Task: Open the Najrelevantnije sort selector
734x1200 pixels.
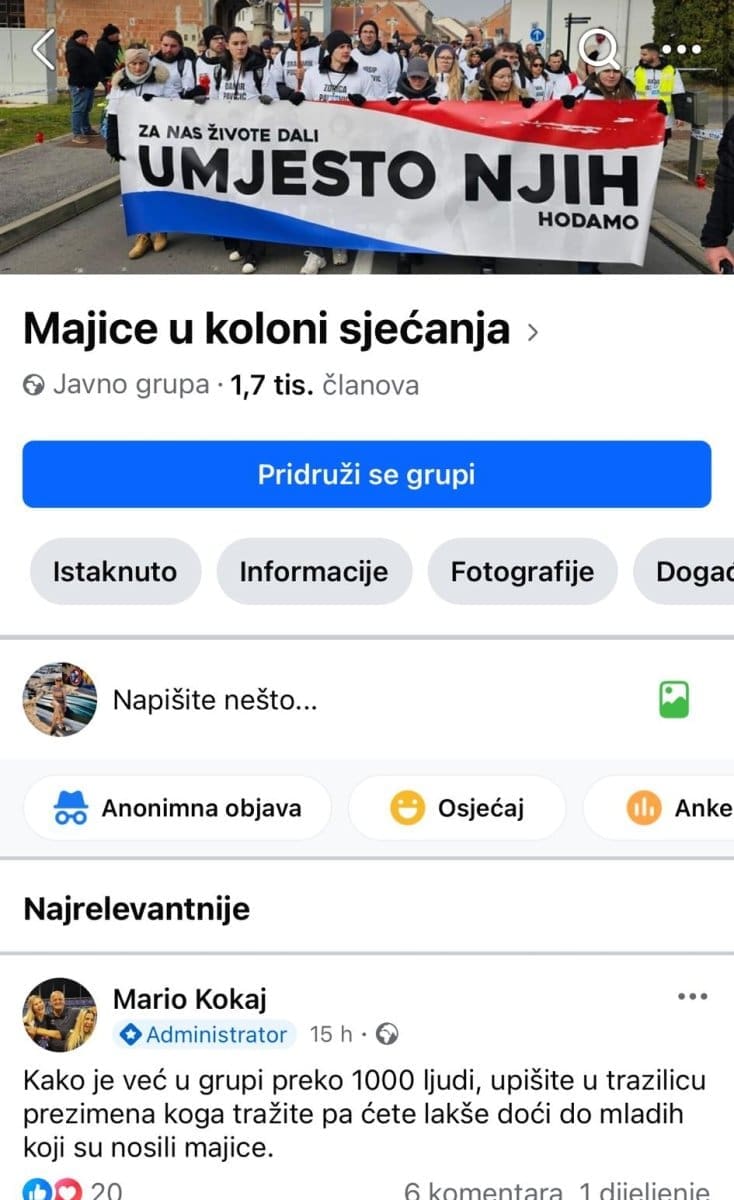Action: pyautogui.click(x=137, y=909)
